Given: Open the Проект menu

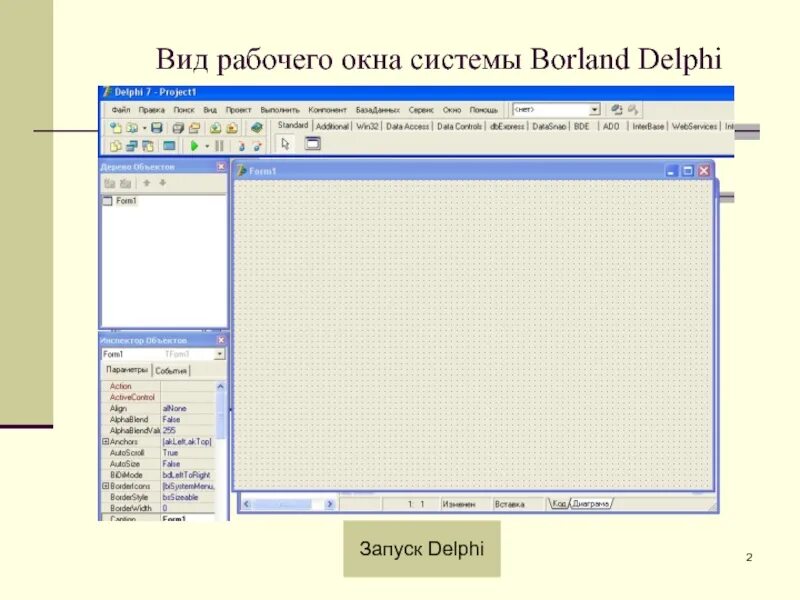Looking at the screenshot, I should 238,110.
